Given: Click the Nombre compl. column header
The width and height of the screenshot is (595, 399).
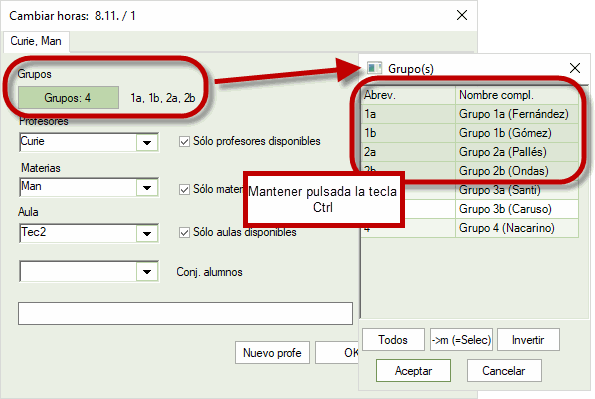Looking at the screenshot, I should click(x=517, y=95).
